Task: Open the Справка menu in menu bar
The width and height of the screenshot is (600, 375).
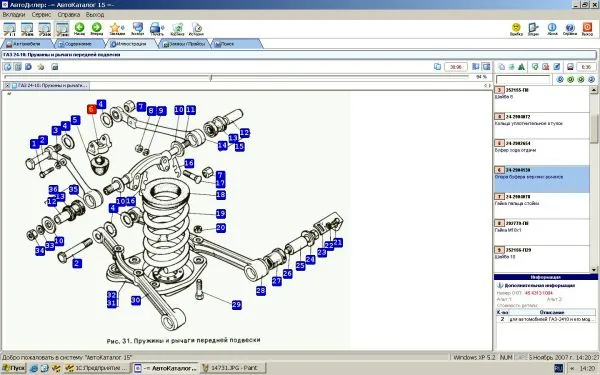Action: (69, 15)
